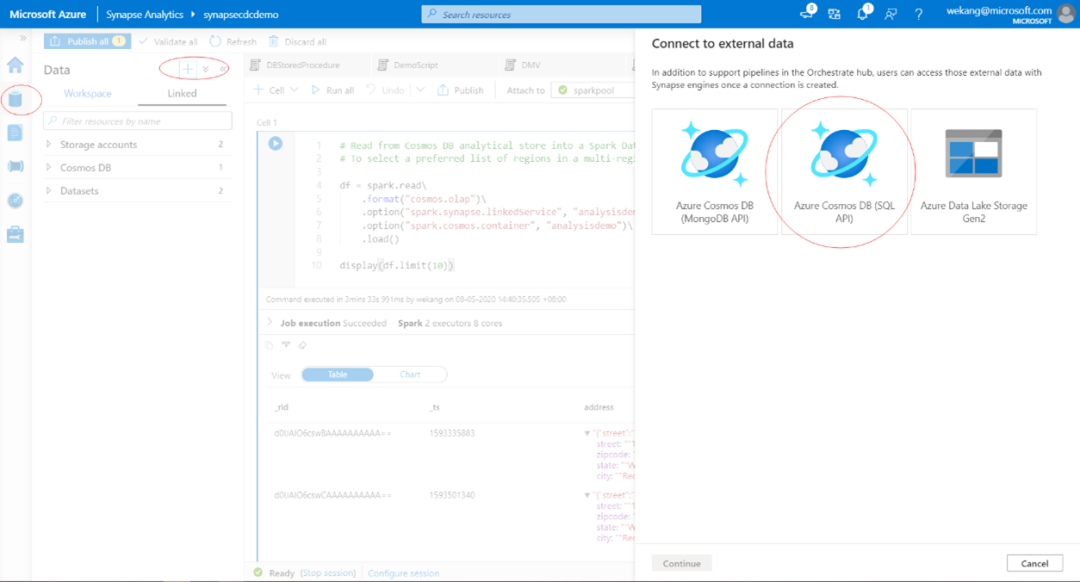Open sparkpool Attach to dropdown
This screenshot has height=582, width=1080.
pyautogui.click(x=592, y=90)
